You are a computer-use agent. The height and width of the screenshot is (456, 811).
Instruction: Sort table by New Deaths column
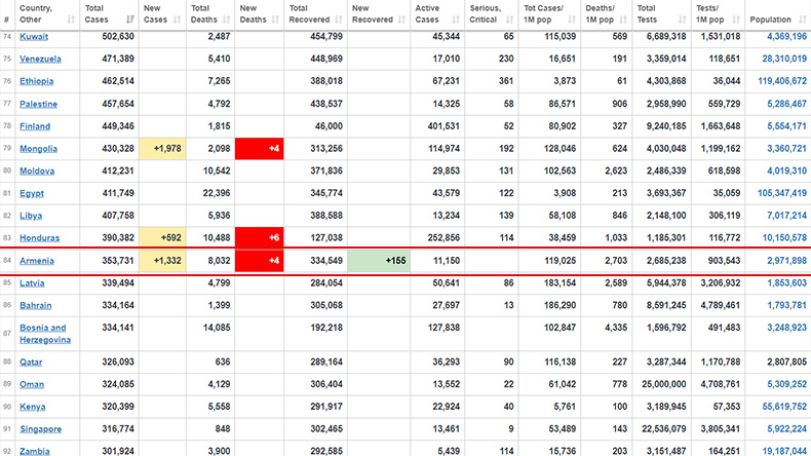point(259,14)
